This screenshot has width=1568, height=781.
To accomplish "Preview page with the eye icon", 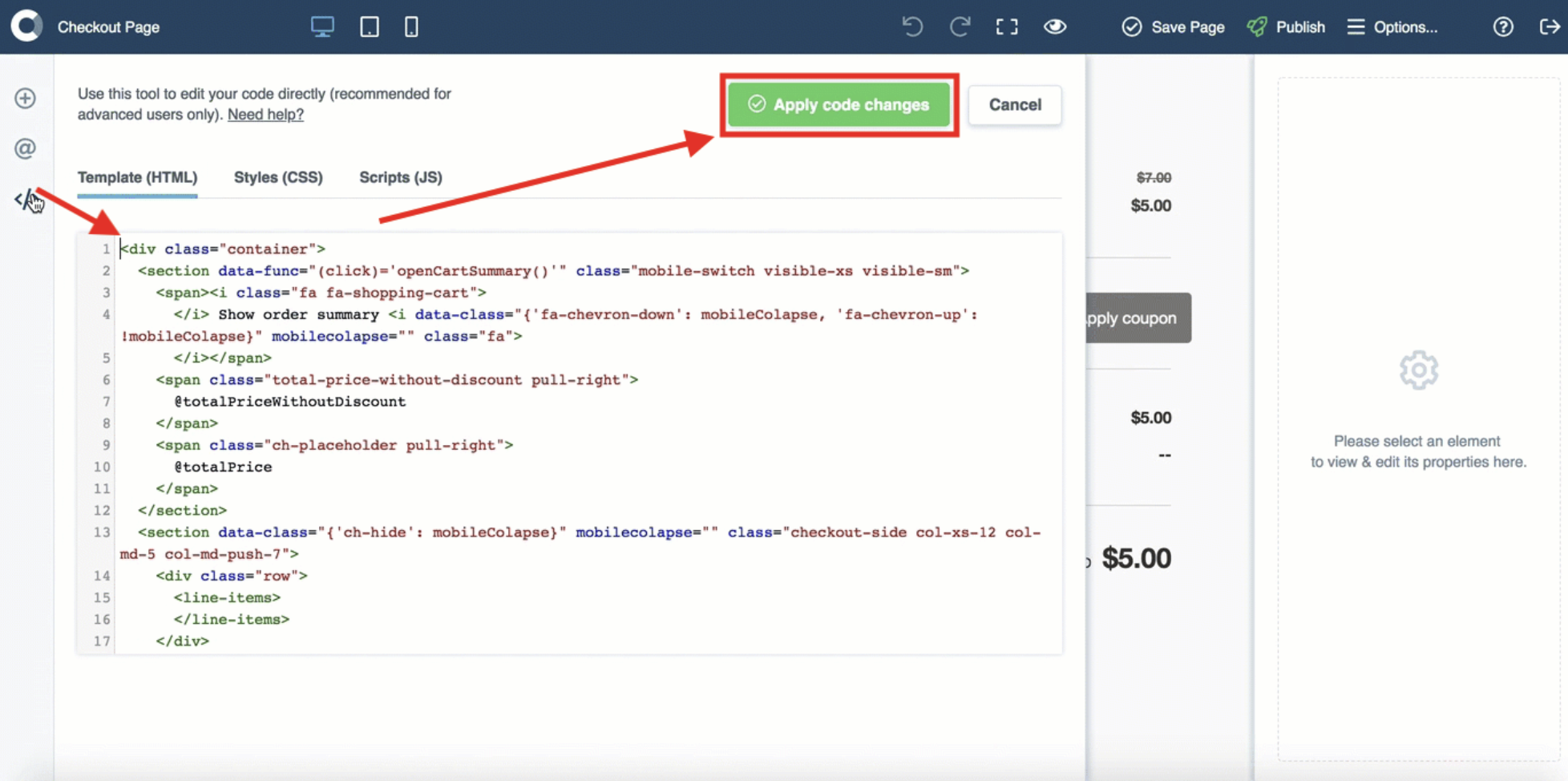I will [x=1055, y=26].
